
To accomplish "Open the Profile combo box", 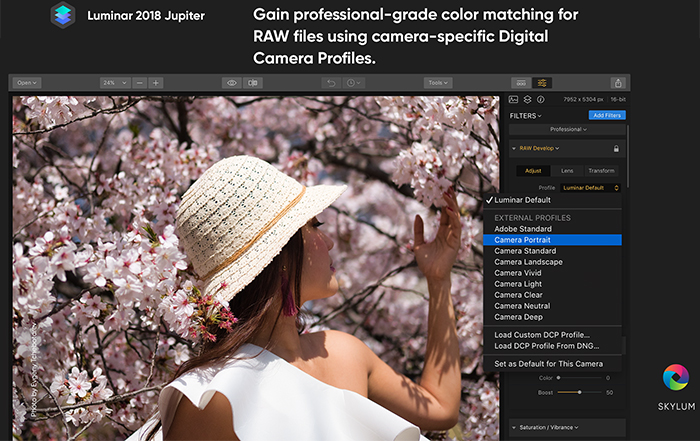I will (590, 188).
